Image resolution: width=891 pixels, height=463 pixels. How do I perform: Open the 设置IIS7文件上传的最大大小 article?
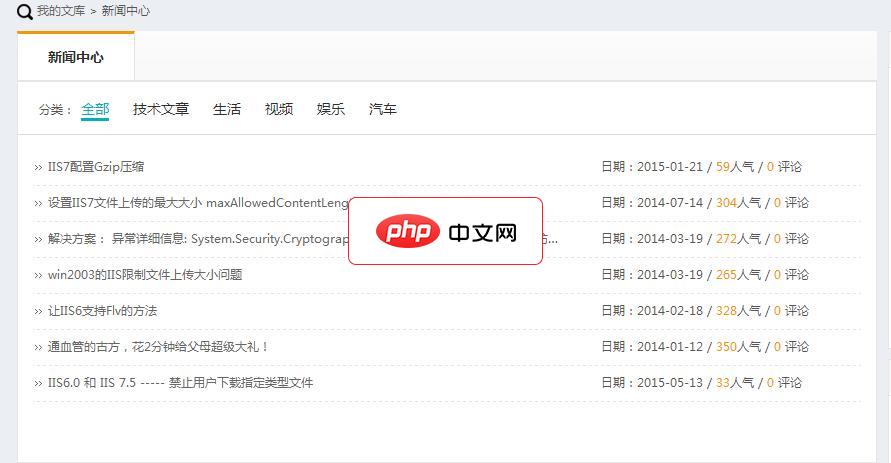coord(198,203)
